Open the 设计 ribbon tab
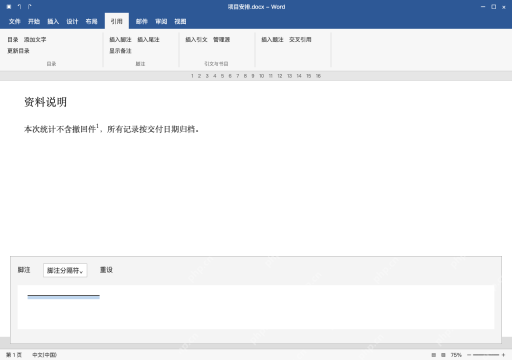512x360 pixels. tap(72, 21)
